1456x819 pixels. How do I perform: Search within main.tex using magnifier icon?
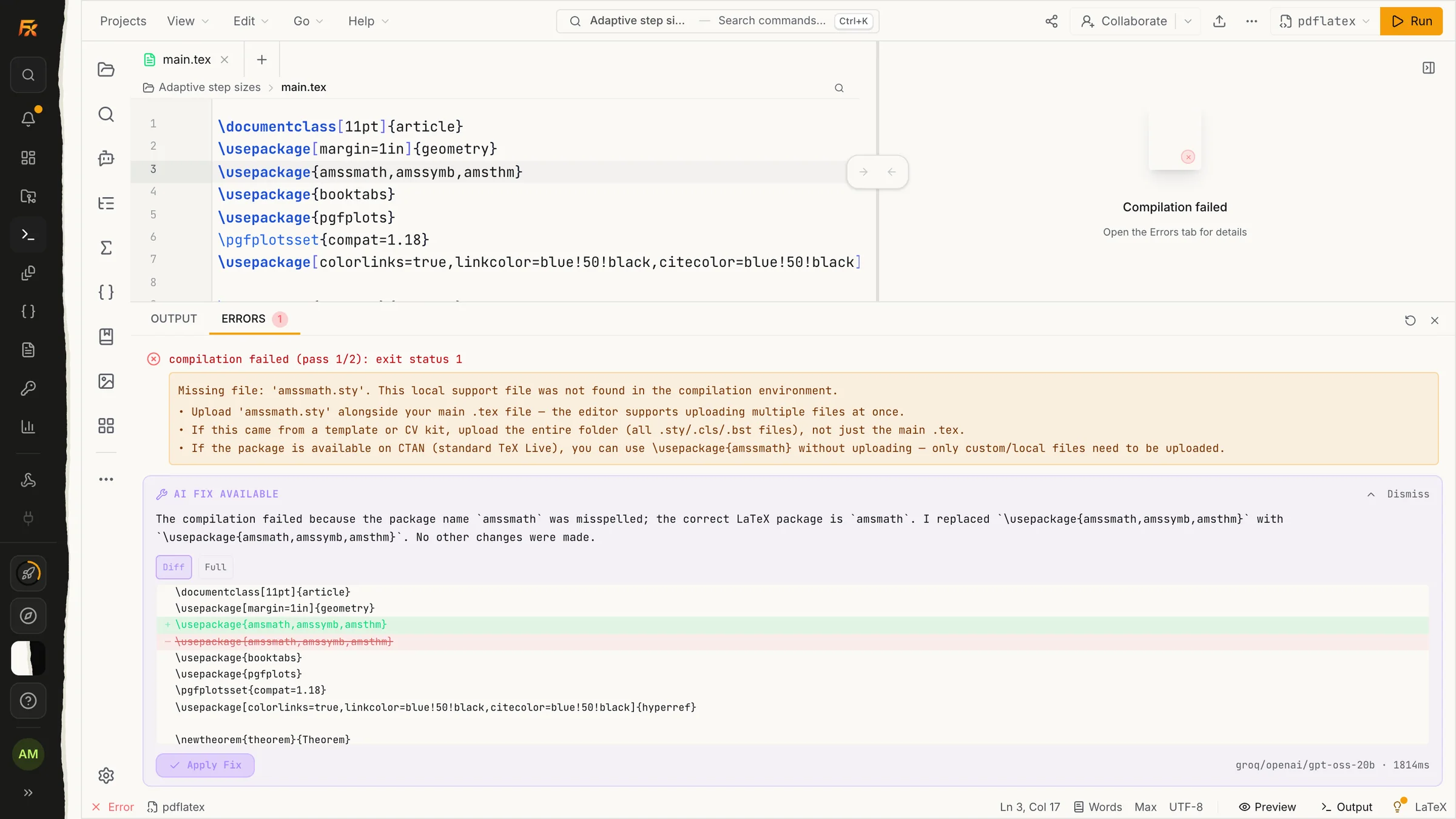(x=839, y=88)
